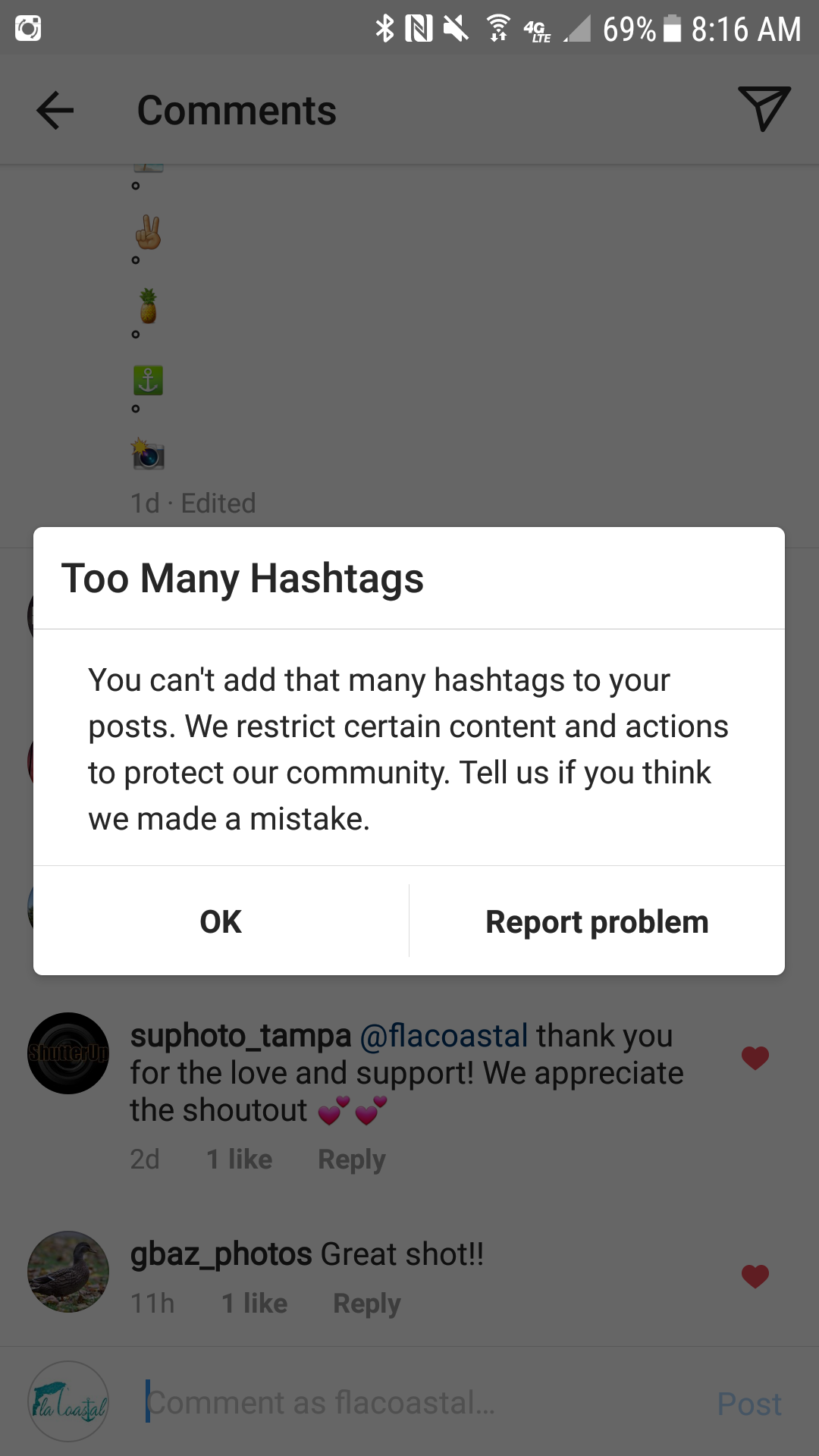The width and height of the screenshot is (819, 1456).
Task: Tap Report problem in the dialog
Action: [x=597, y=921]
